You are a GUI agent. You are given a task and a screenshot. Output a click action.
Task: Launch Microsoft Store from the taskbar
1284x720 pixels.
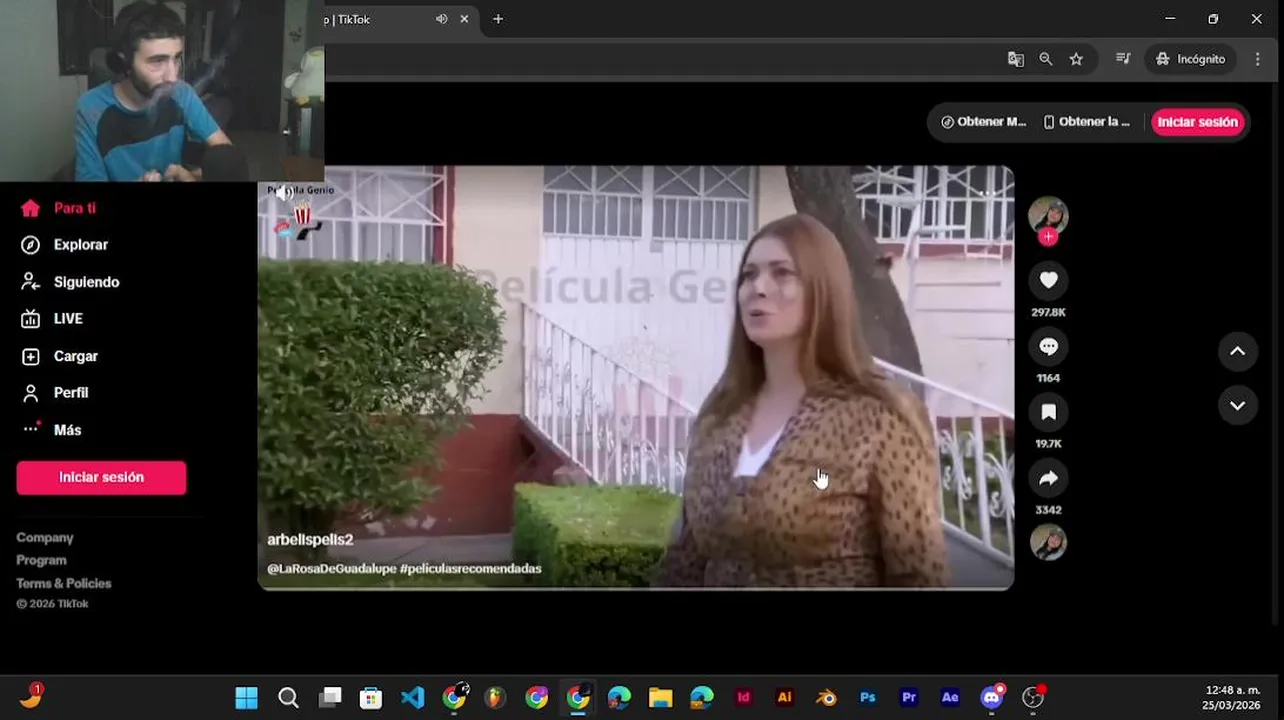(x=371, y=698)
